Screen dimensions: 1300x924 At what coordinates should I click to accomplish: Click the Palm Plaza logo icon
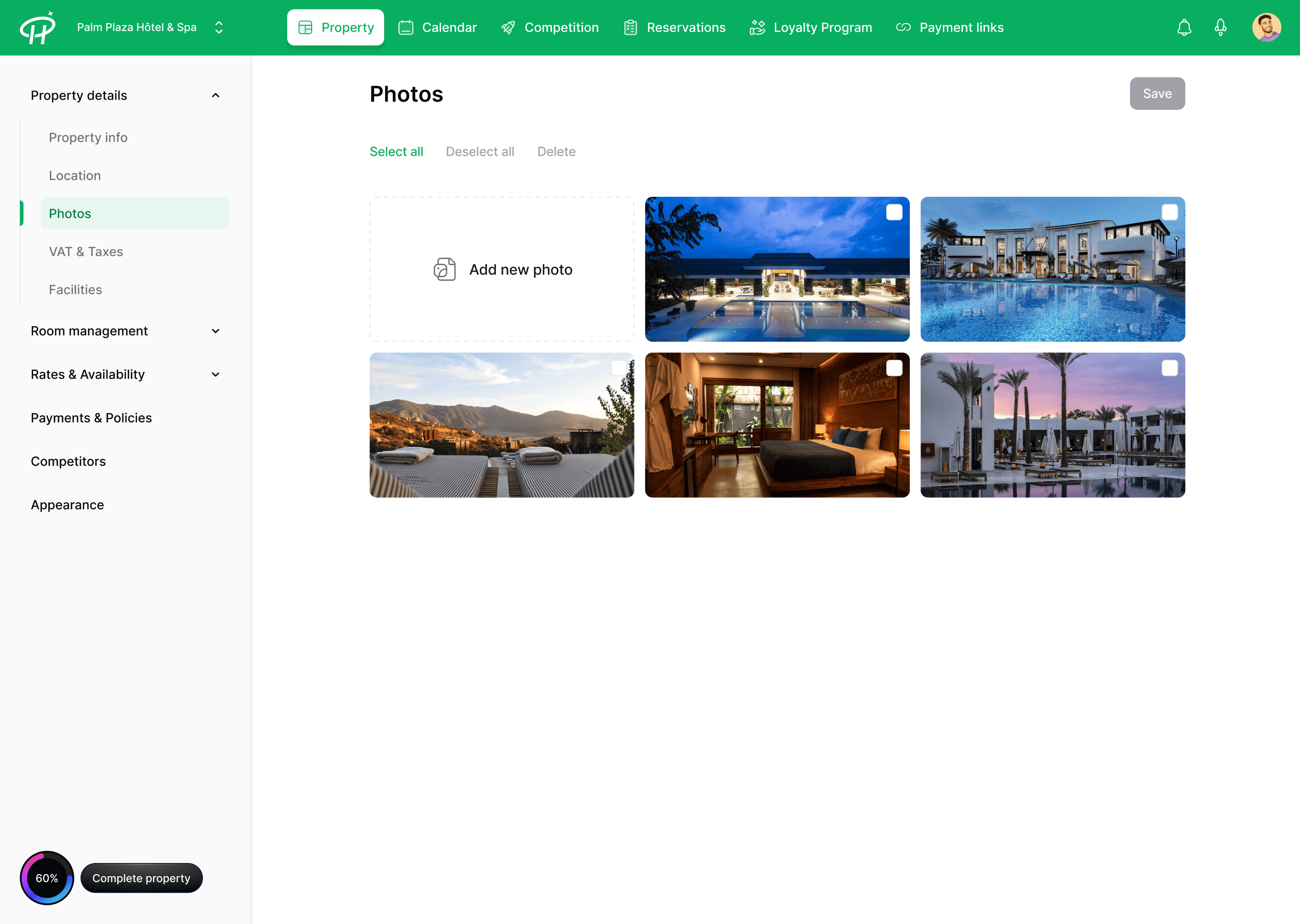click(38, 28)
